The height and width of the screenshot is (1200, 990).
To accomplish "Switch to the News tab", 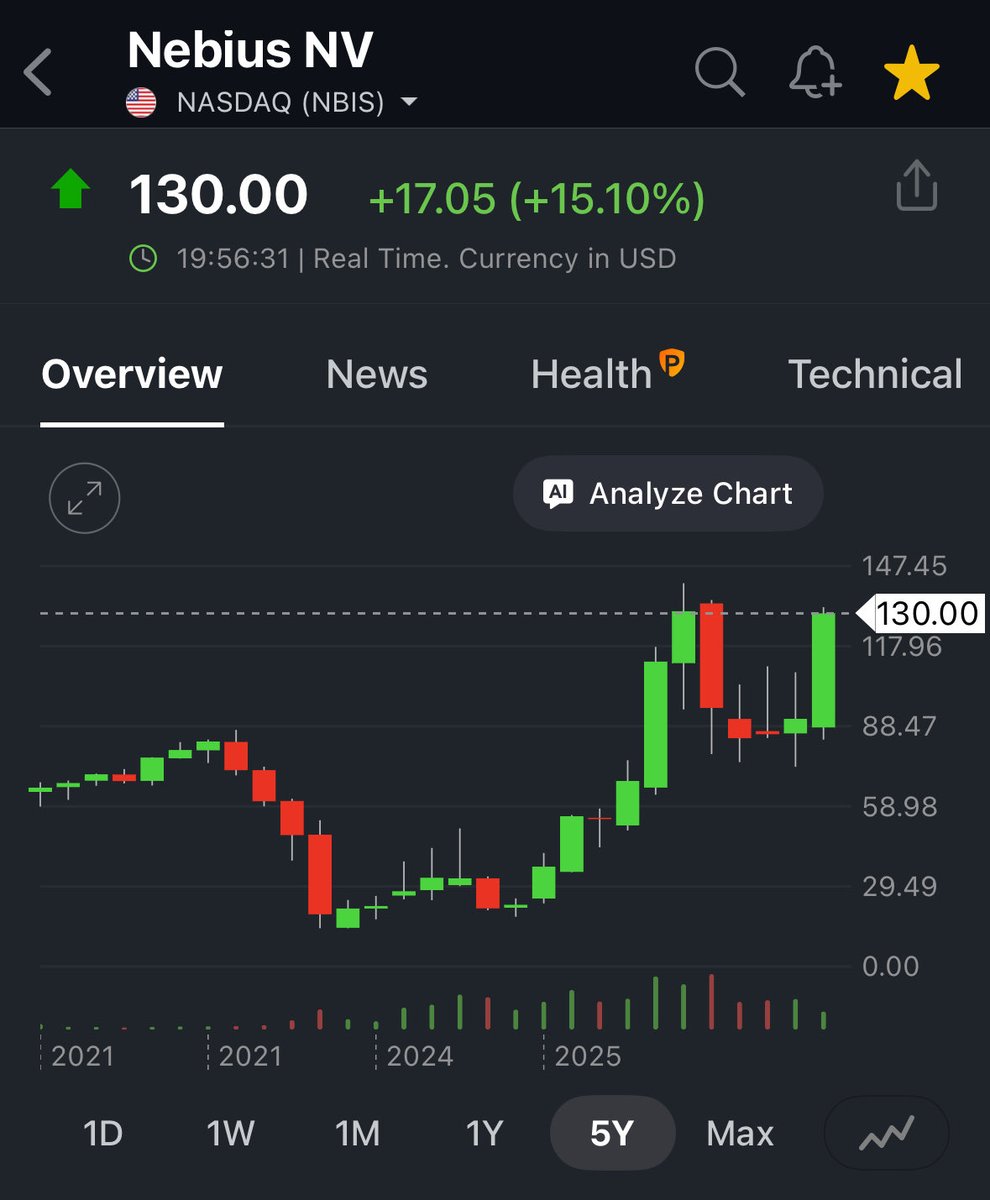I will (377, 374).
